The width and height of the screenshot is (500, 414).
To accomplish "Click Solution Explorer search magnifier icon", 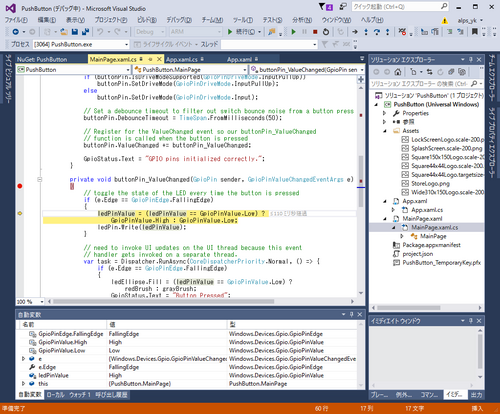I will (474, 83).
